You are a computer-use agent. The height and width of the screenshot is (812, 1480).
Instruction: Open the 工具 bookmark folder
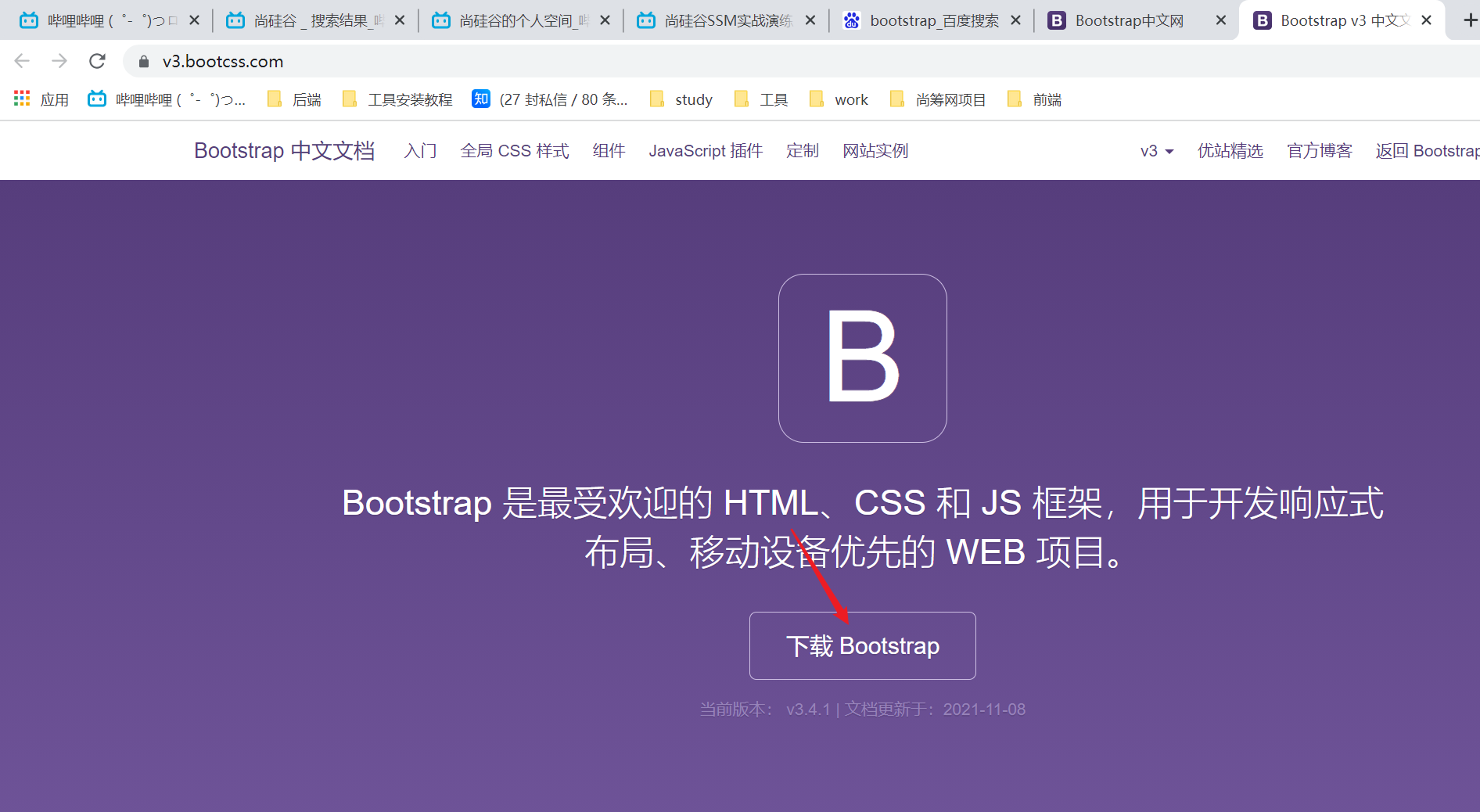pyautogui.click(x=761, y=99)
